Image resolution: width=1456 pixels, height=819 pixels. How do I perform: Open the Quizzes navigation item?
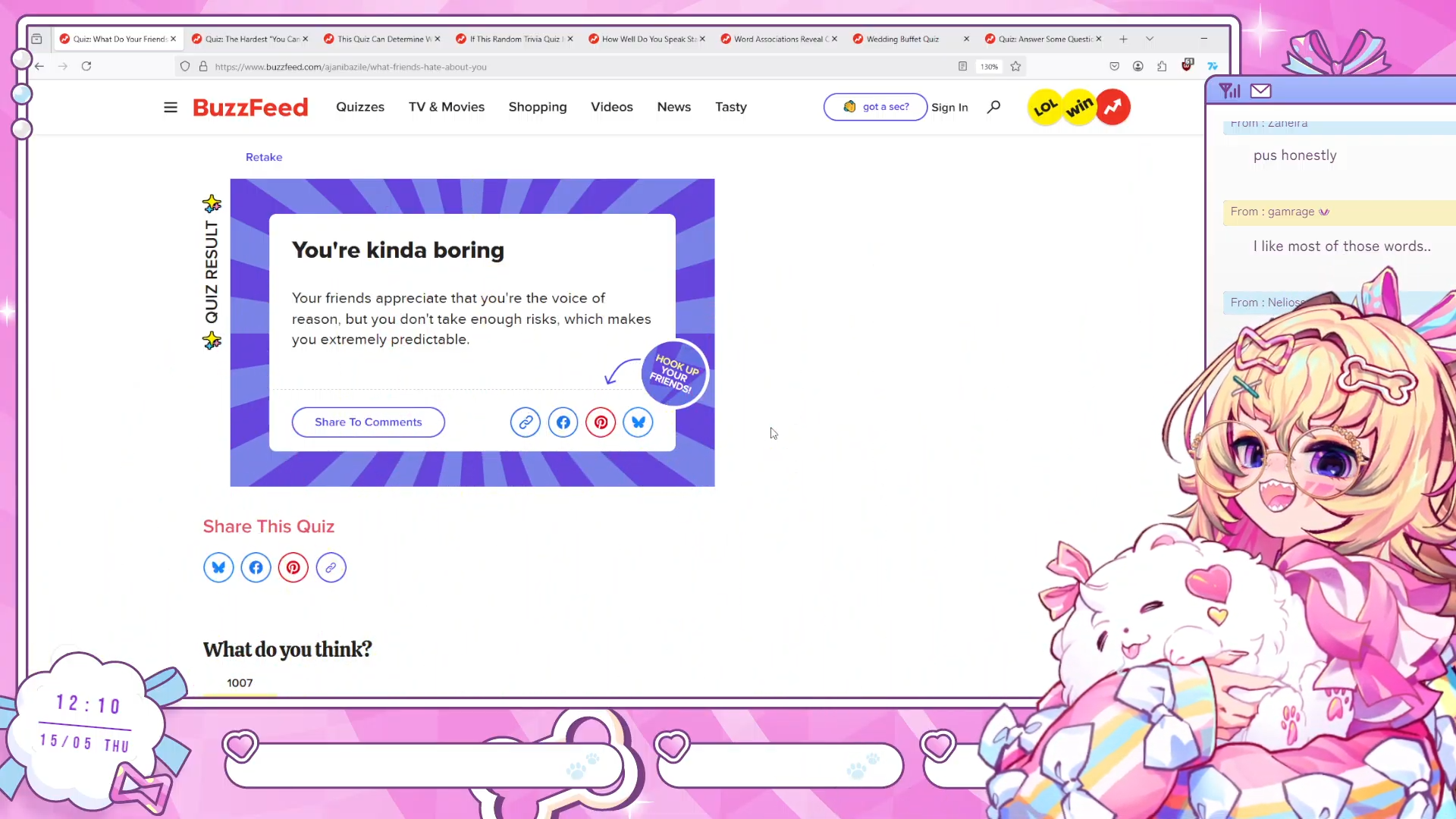(x=360, y=107)
